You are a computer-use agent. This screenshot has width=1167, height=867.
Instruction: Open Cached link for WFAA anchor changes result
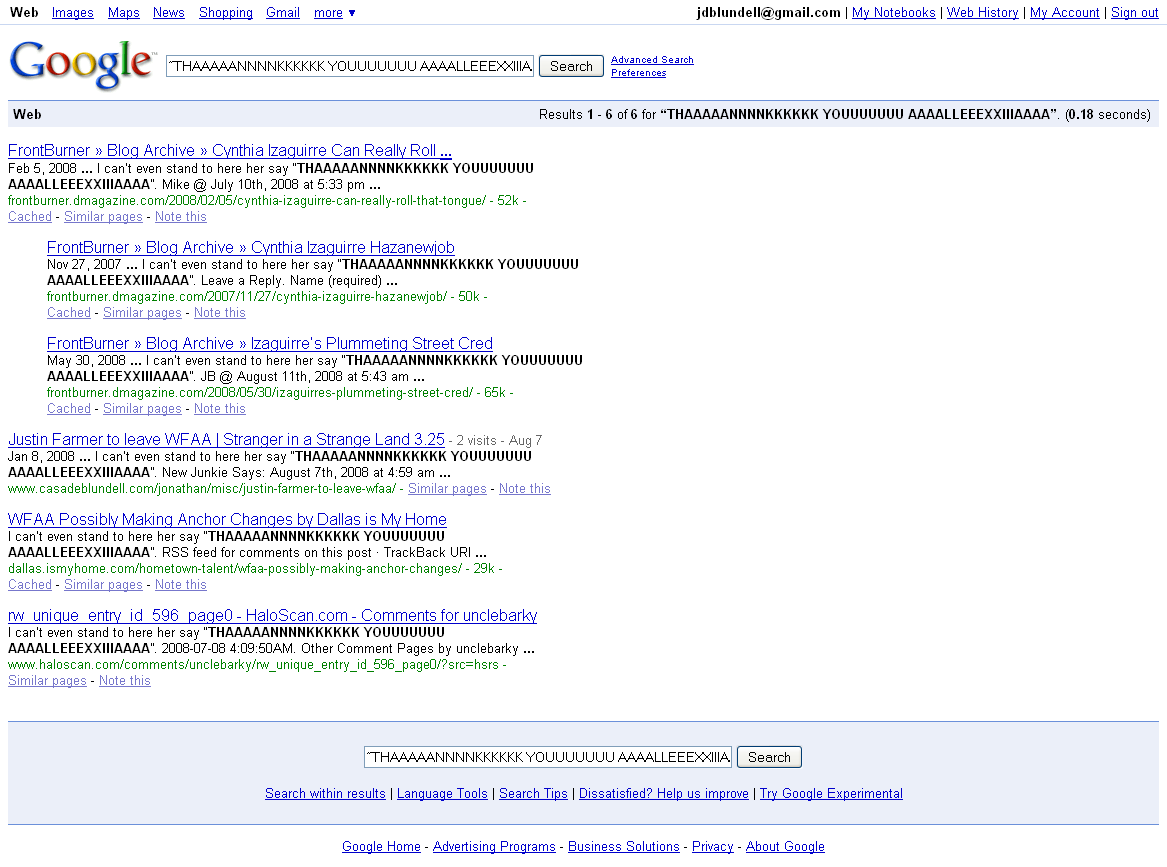point(30,585)
